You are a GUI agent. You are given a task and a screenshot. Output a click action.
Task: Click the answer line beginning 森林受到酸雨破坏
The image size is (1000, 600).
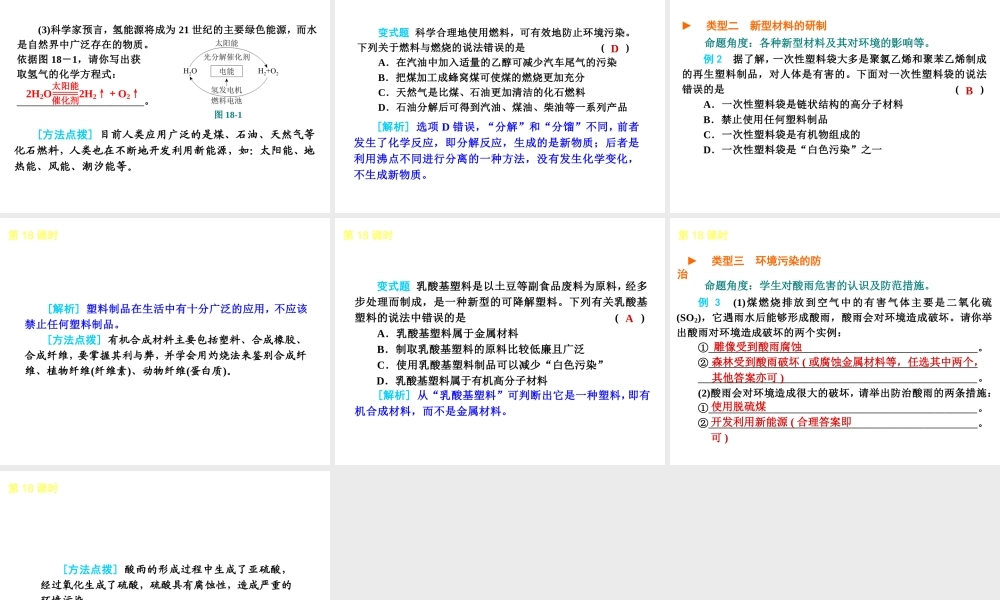tap(845, 362)
